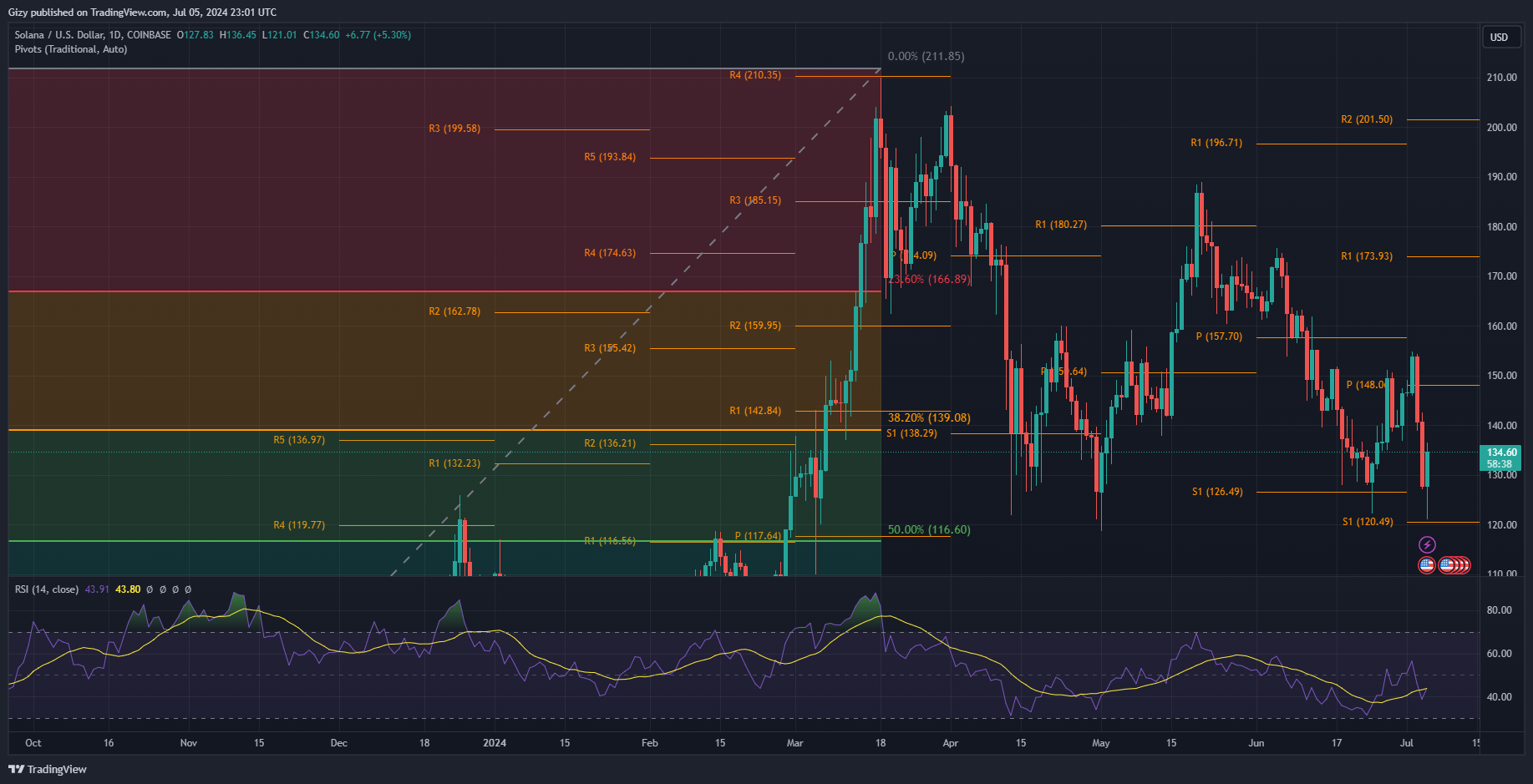Select the Solana / U.S. Dollar chart title
Image resolution: width=1533 pixels, height=784 pixels.
coord(93,35)
